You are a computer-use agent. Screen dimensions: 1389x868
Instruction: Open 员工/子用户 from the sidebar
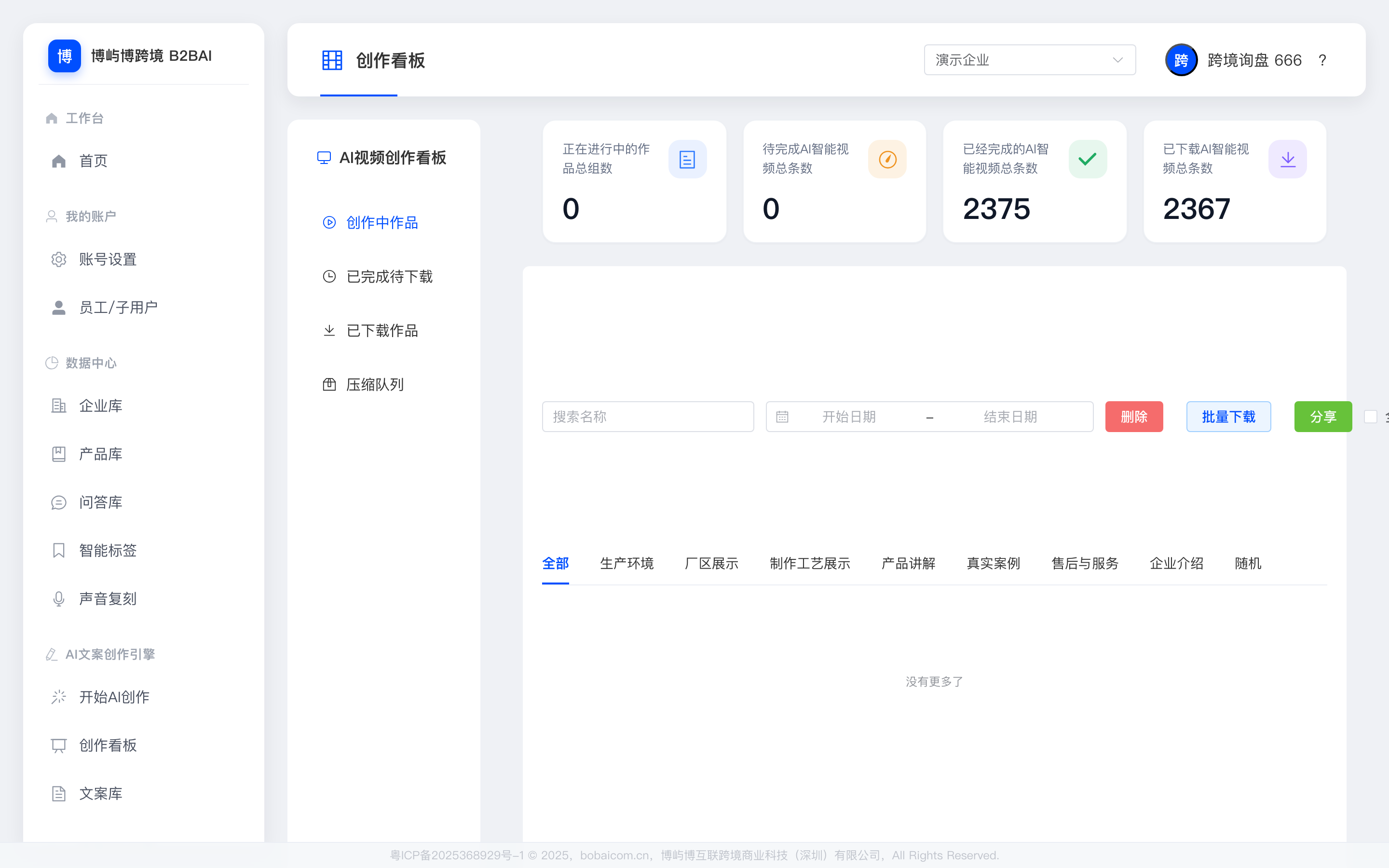(144, 308)
